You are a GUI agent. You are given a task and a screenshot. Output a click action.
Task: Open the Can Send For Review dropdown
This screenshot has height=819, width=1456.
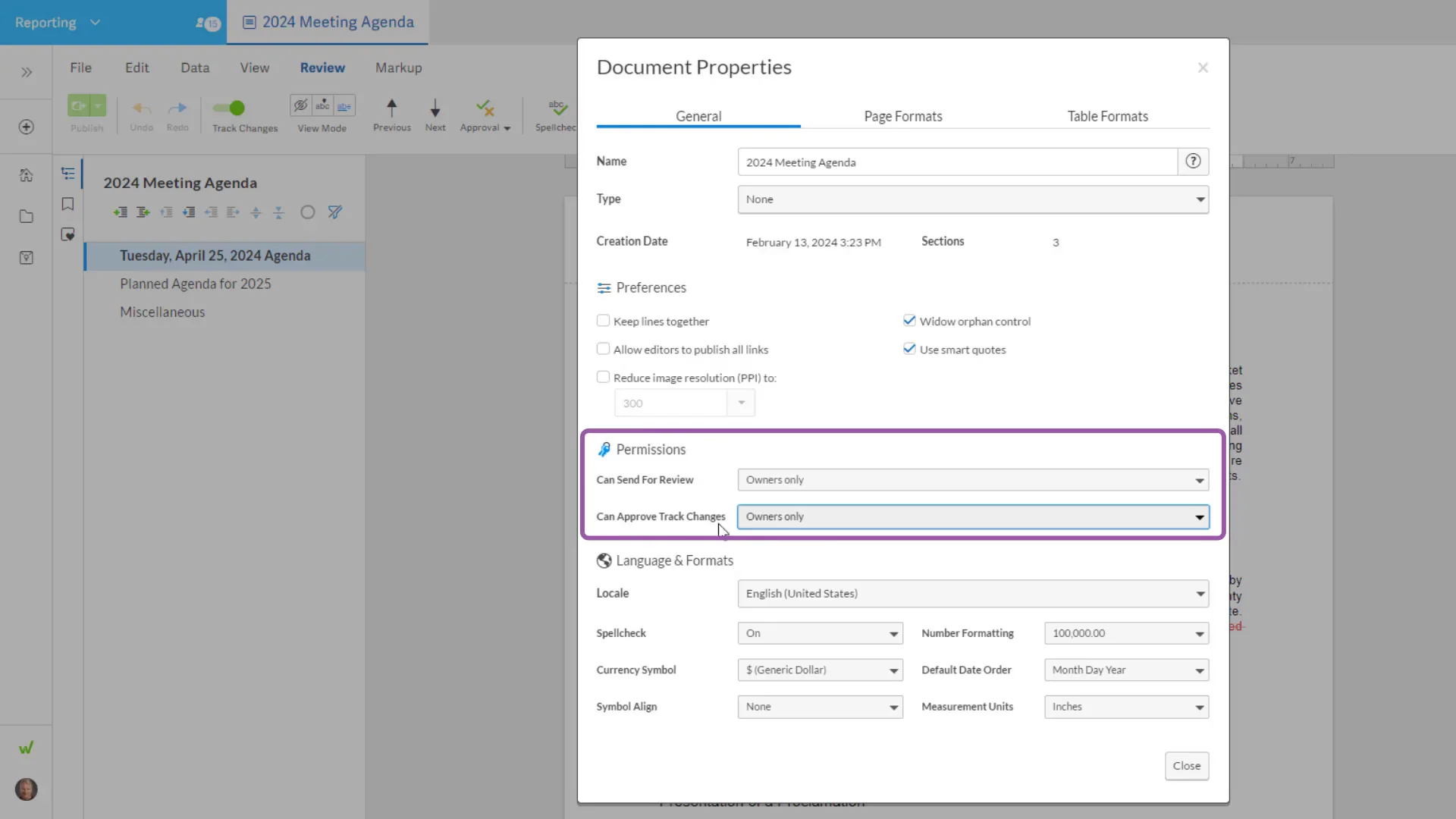click(x=973, y=480)
